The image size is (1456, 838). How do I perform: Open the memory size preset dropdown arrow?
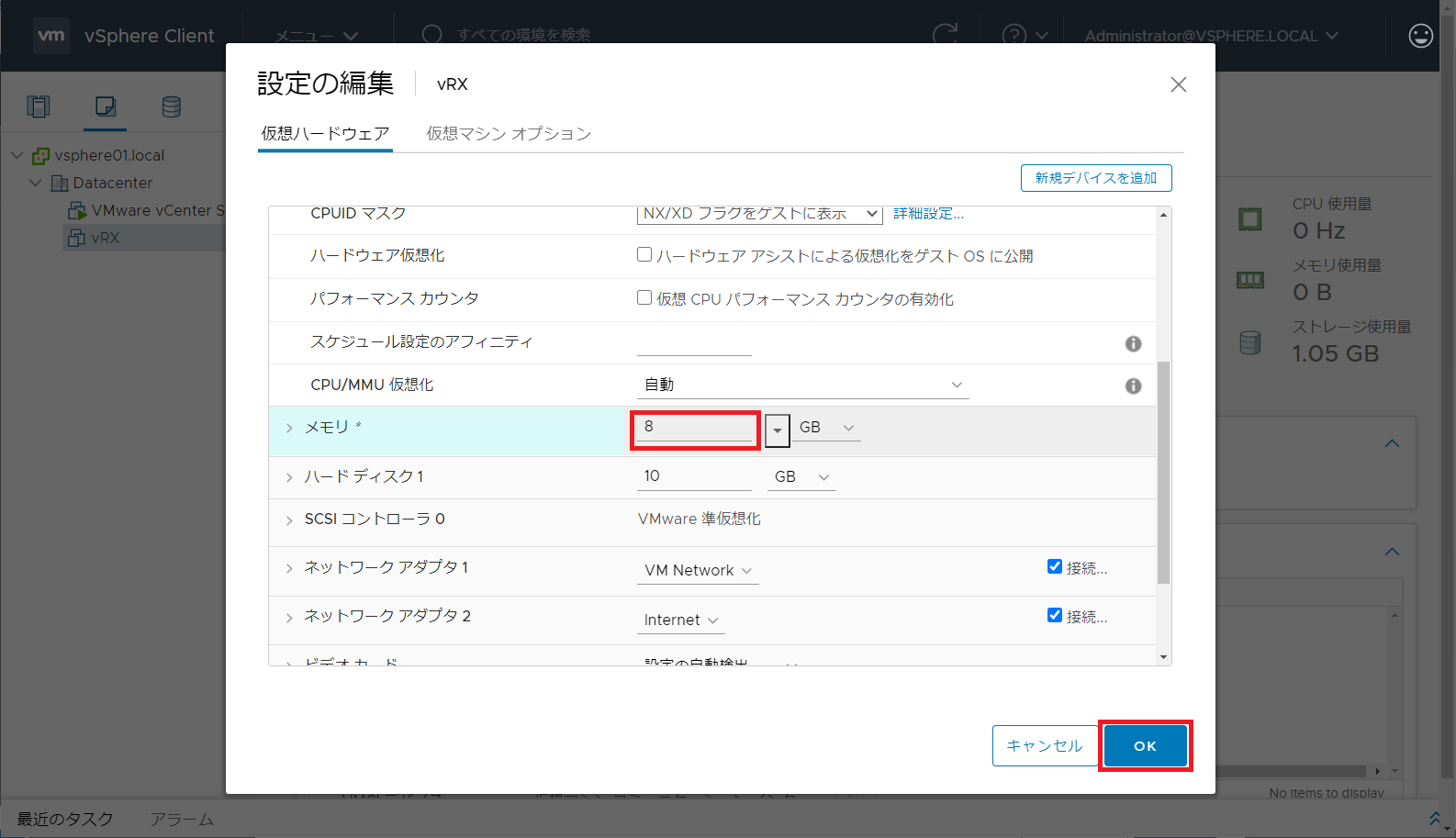coord(778,430)
